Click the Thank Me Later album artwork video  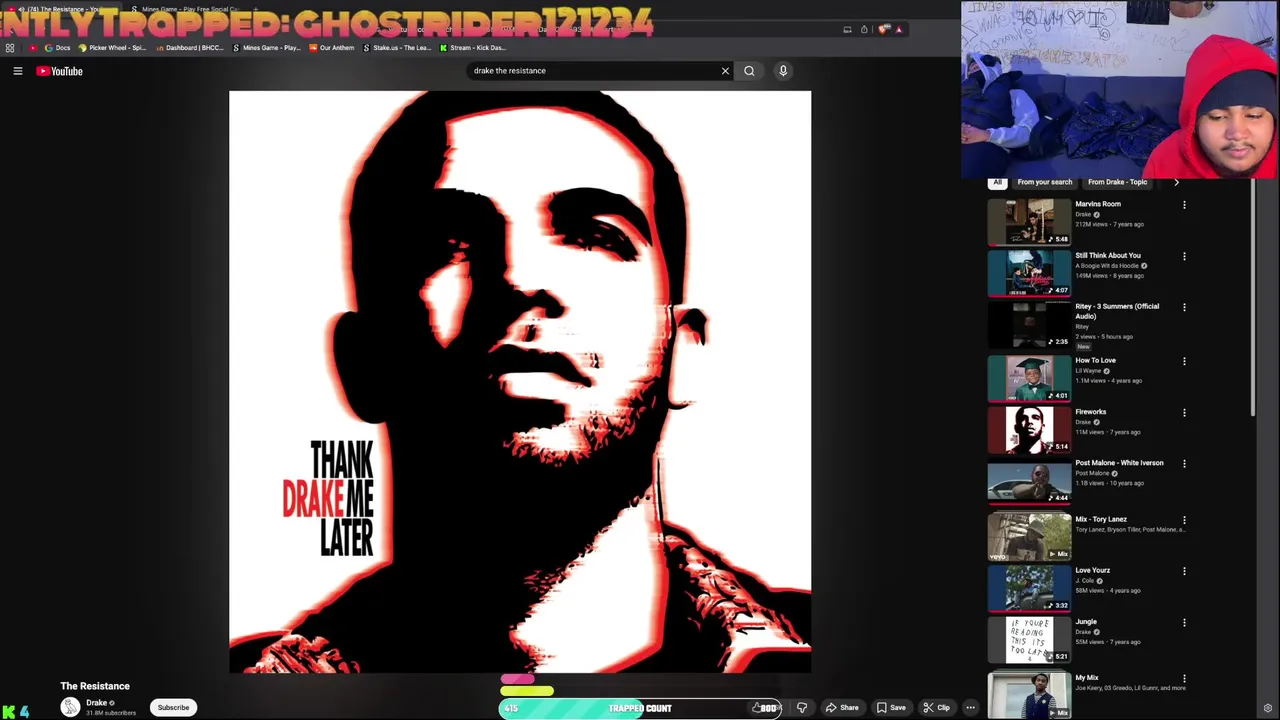520,382
